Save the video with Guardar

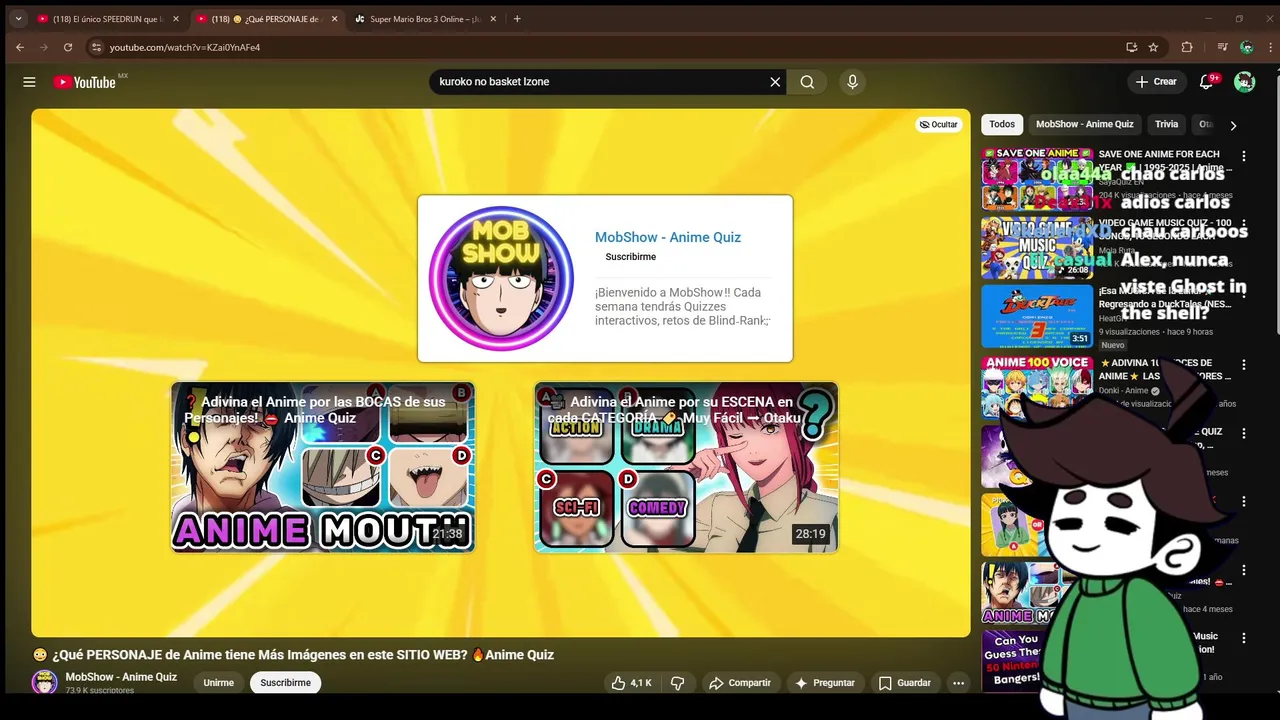pos(904,683)
